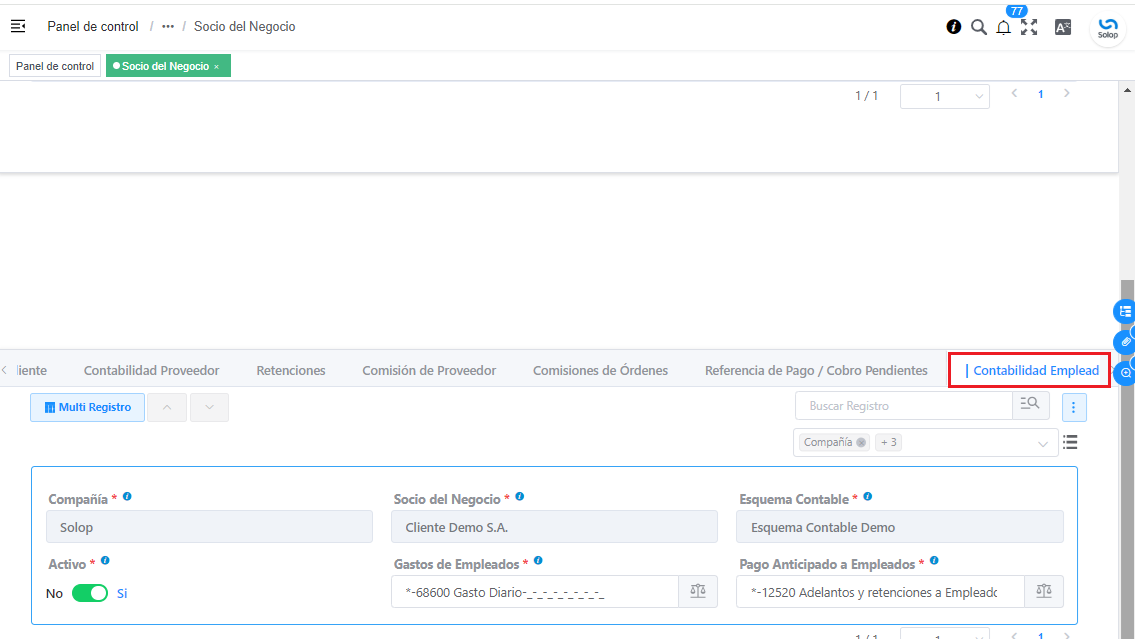Viewport: 1136px width, 639px height.
Task: Toggle fullscreen mode icon
Action: 1029,27
